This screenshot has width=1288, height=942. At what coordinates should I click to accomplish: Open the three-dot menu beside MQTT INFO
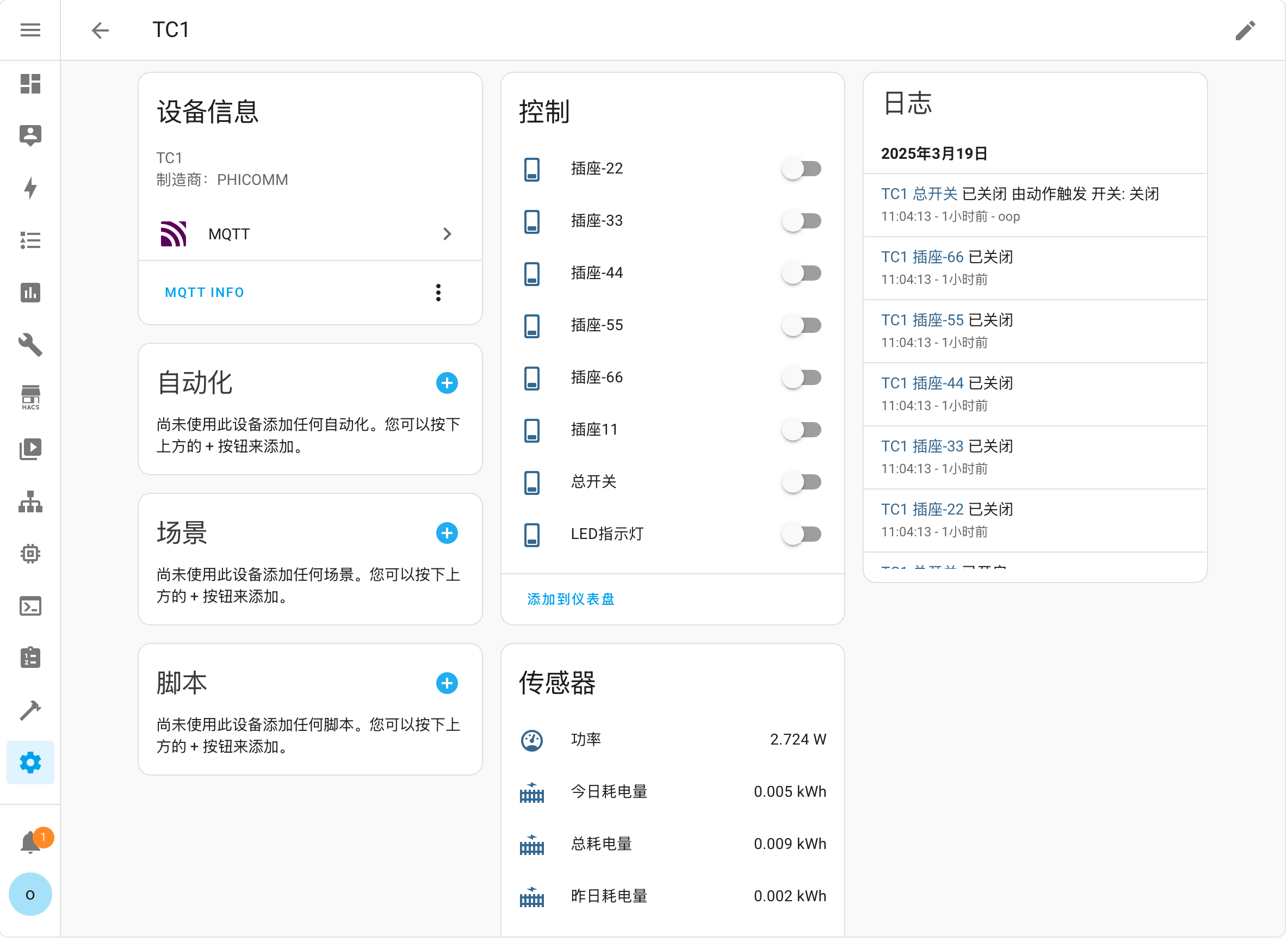point(439,293)
